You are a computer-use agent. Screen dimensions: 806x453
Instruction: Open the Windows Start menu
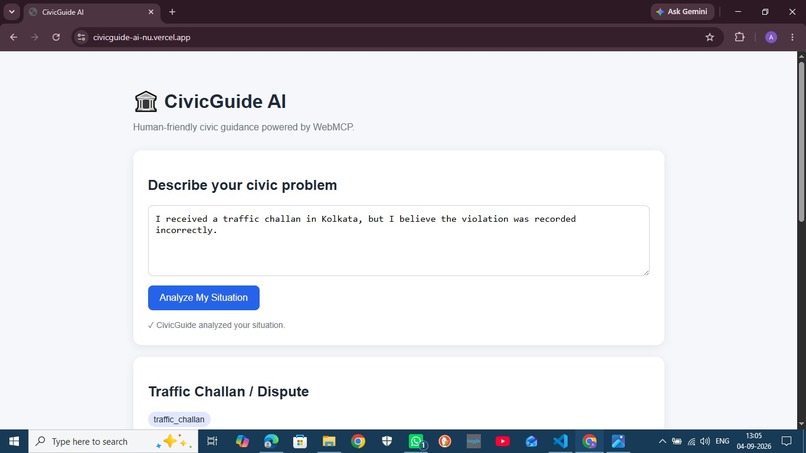coord(14,441)
